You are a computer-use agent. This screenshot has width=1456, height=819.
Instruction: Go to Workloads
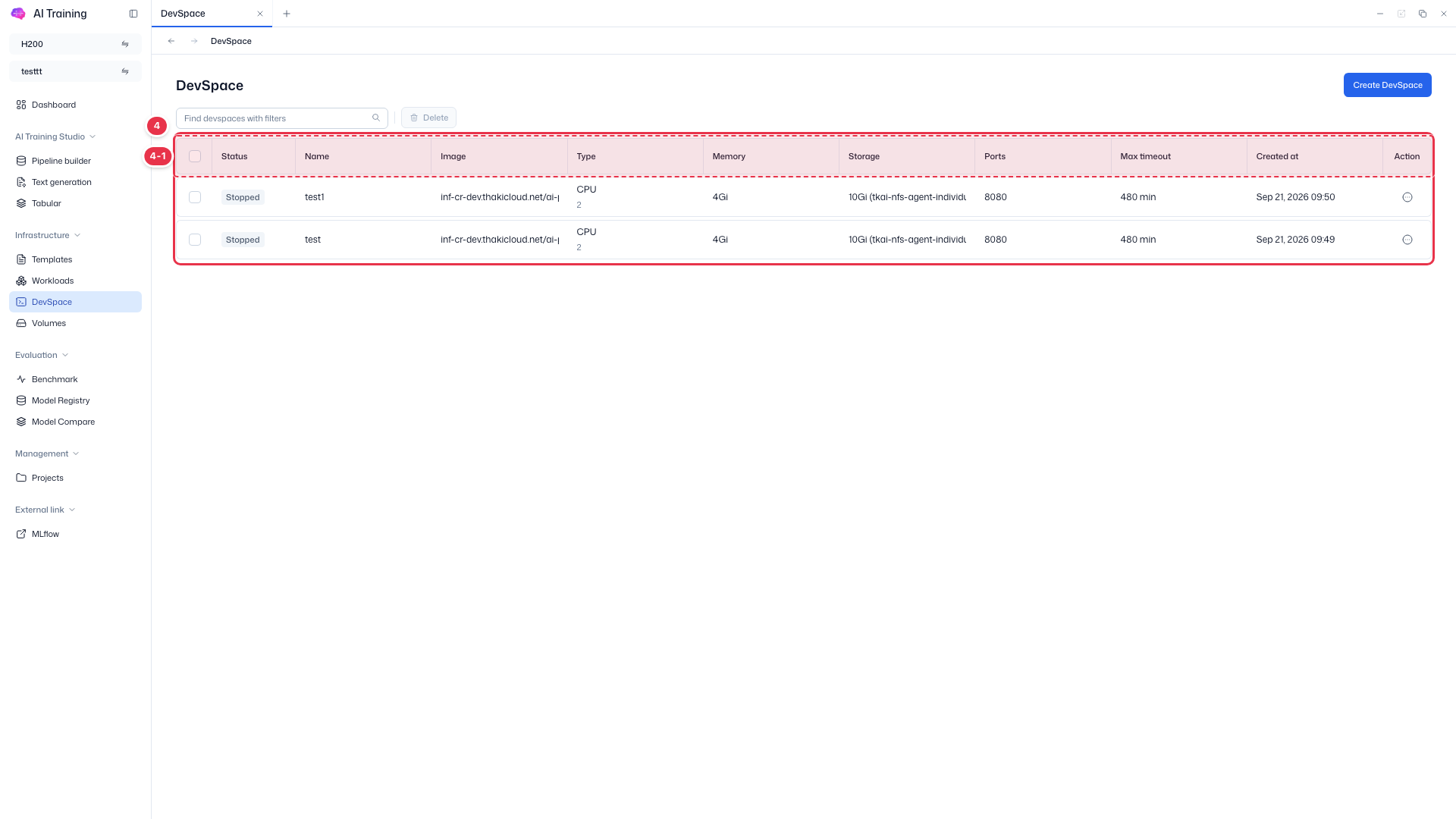pos(75,281)
